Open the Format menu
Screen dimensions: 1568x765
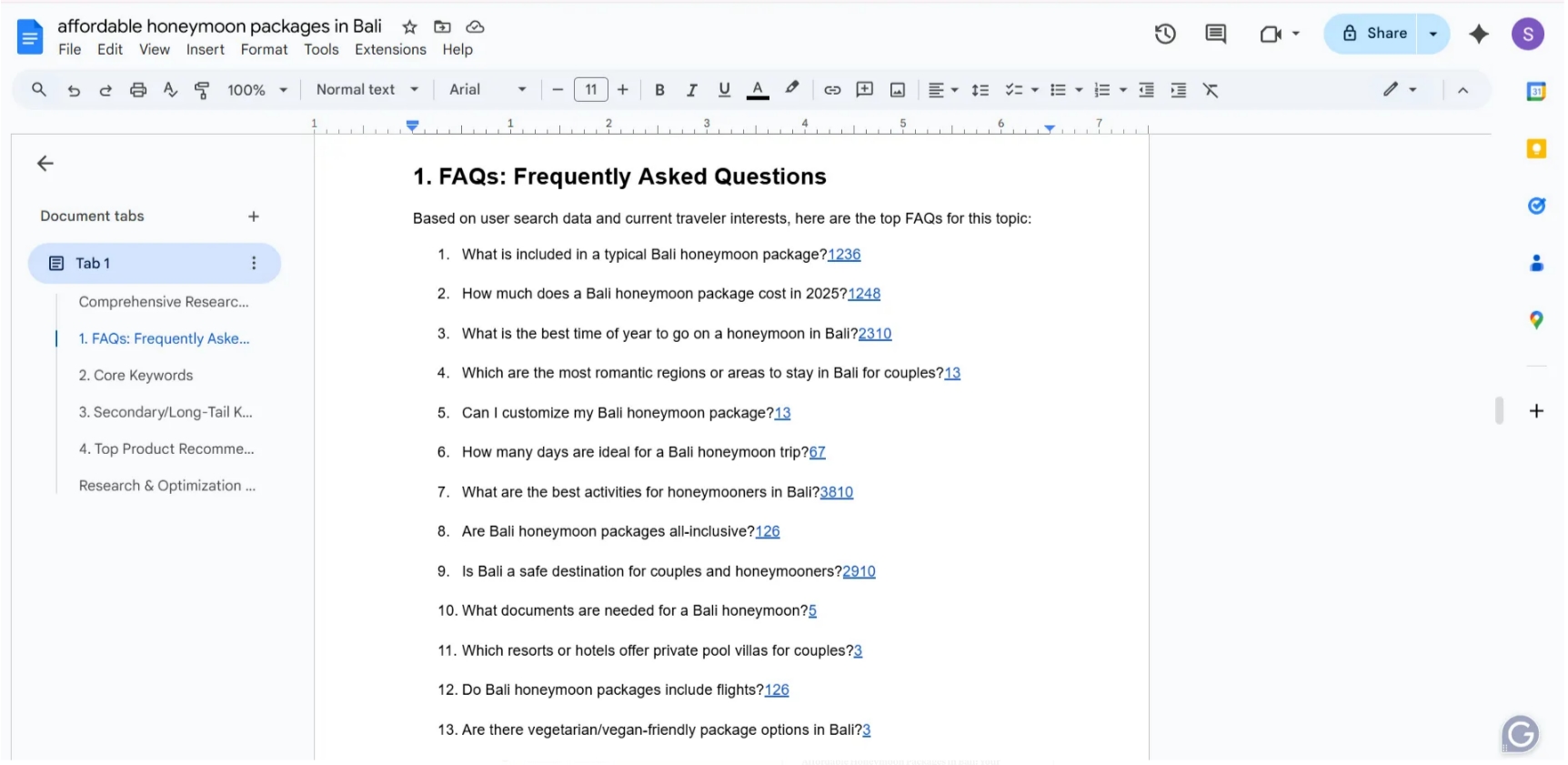[x=264, y=49]
